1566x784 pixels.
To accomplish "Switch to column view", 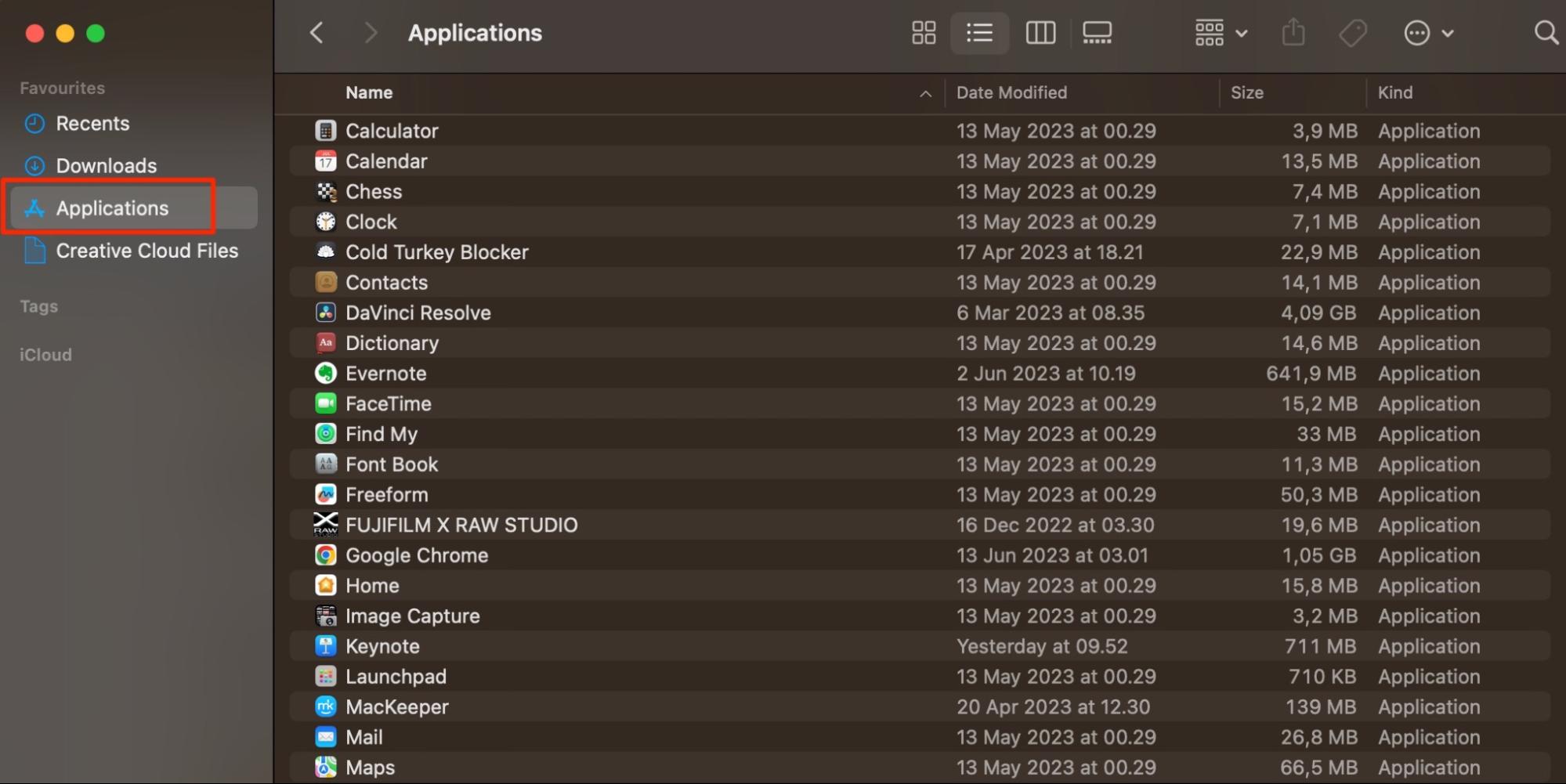I will coord(1040,33).
